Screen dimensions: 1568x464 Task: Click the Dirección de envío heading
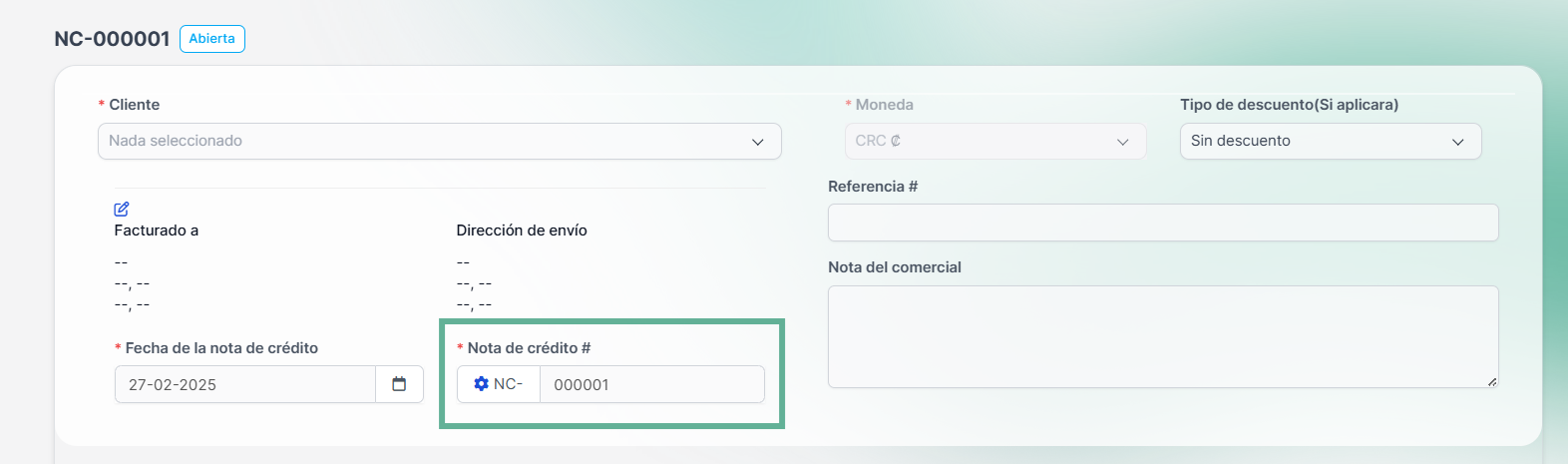click(522, 231)
